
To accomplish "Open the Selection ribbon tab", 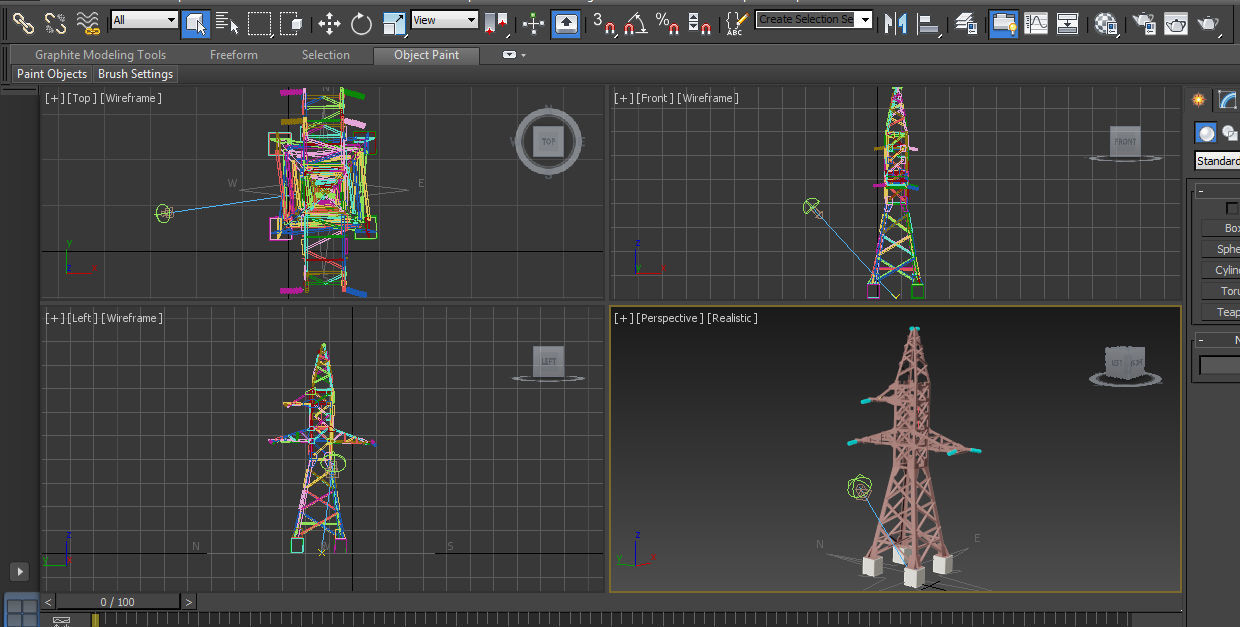I will [x=326, y=55].
